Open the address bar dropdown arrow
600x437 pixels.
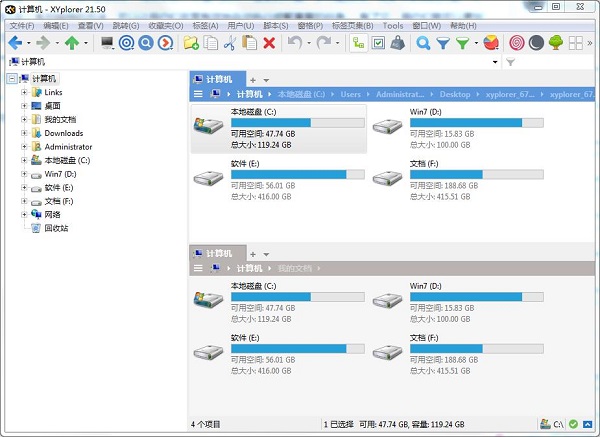pos(495,62)
